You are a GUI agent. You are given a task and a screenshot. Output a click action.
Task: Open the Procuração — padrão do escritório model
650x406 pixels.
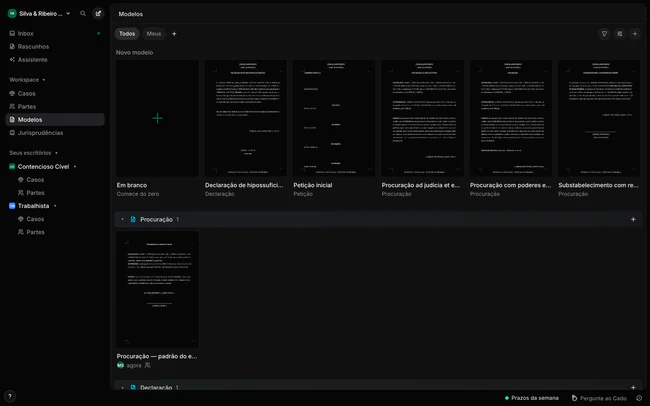click(x=157, y=289)
